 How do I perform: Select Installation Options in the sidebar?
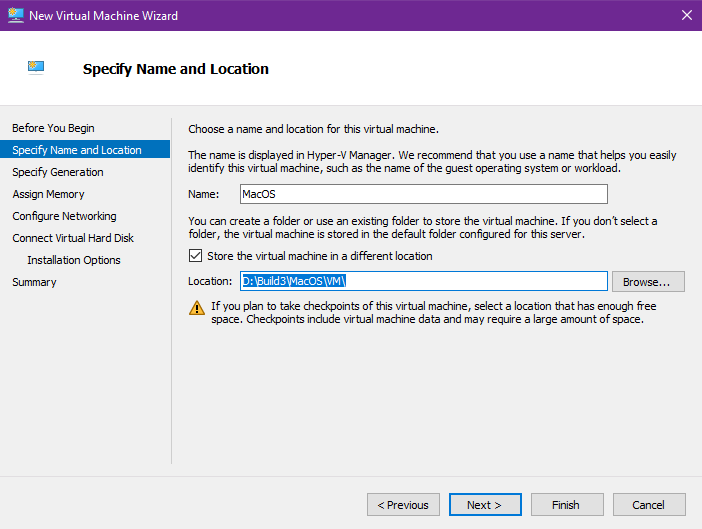(x=74, y=260)
